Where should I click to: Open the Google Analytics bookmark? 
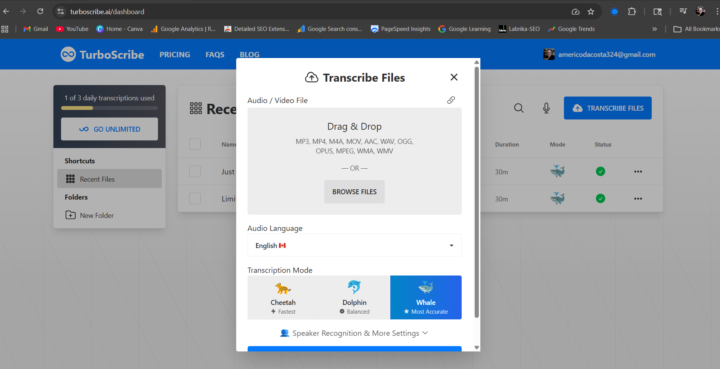point(183,28)
